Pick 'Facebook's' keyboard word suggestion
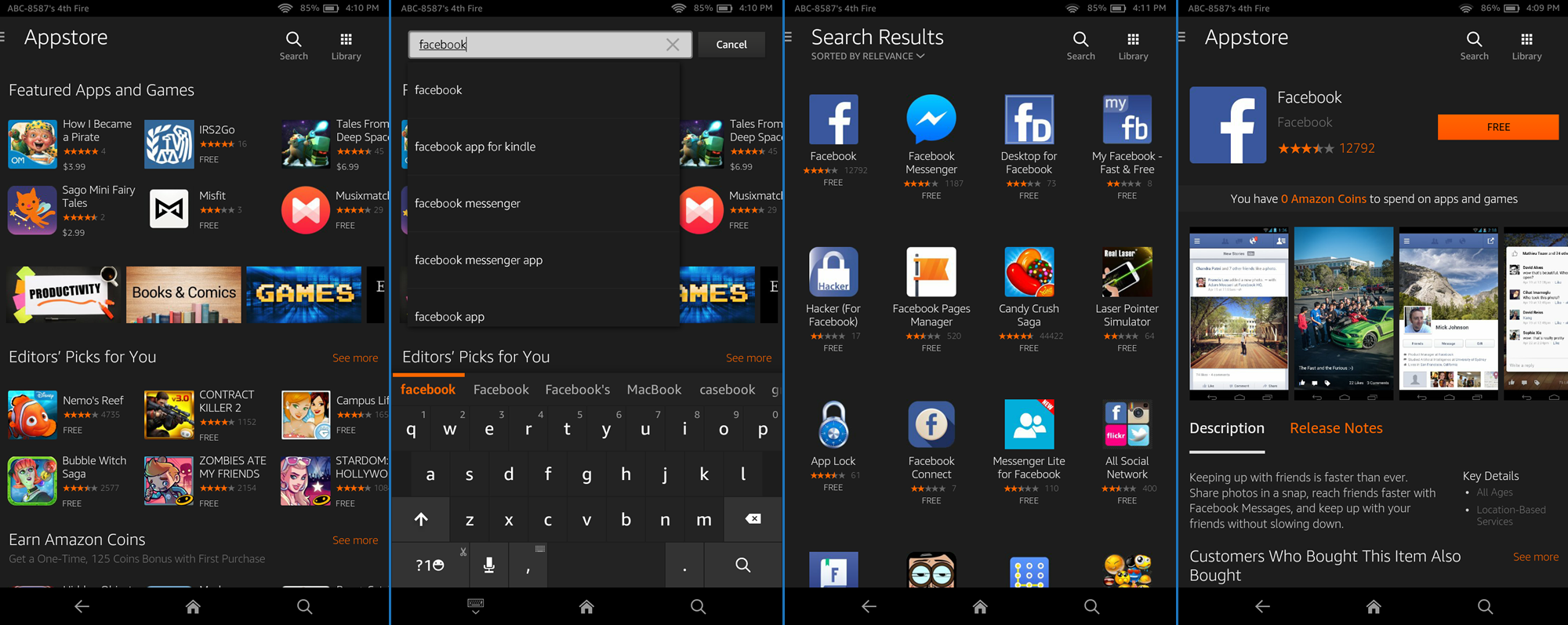This screenshot has width=1568, height=625. pyautogui.click(x=578, y=390)
